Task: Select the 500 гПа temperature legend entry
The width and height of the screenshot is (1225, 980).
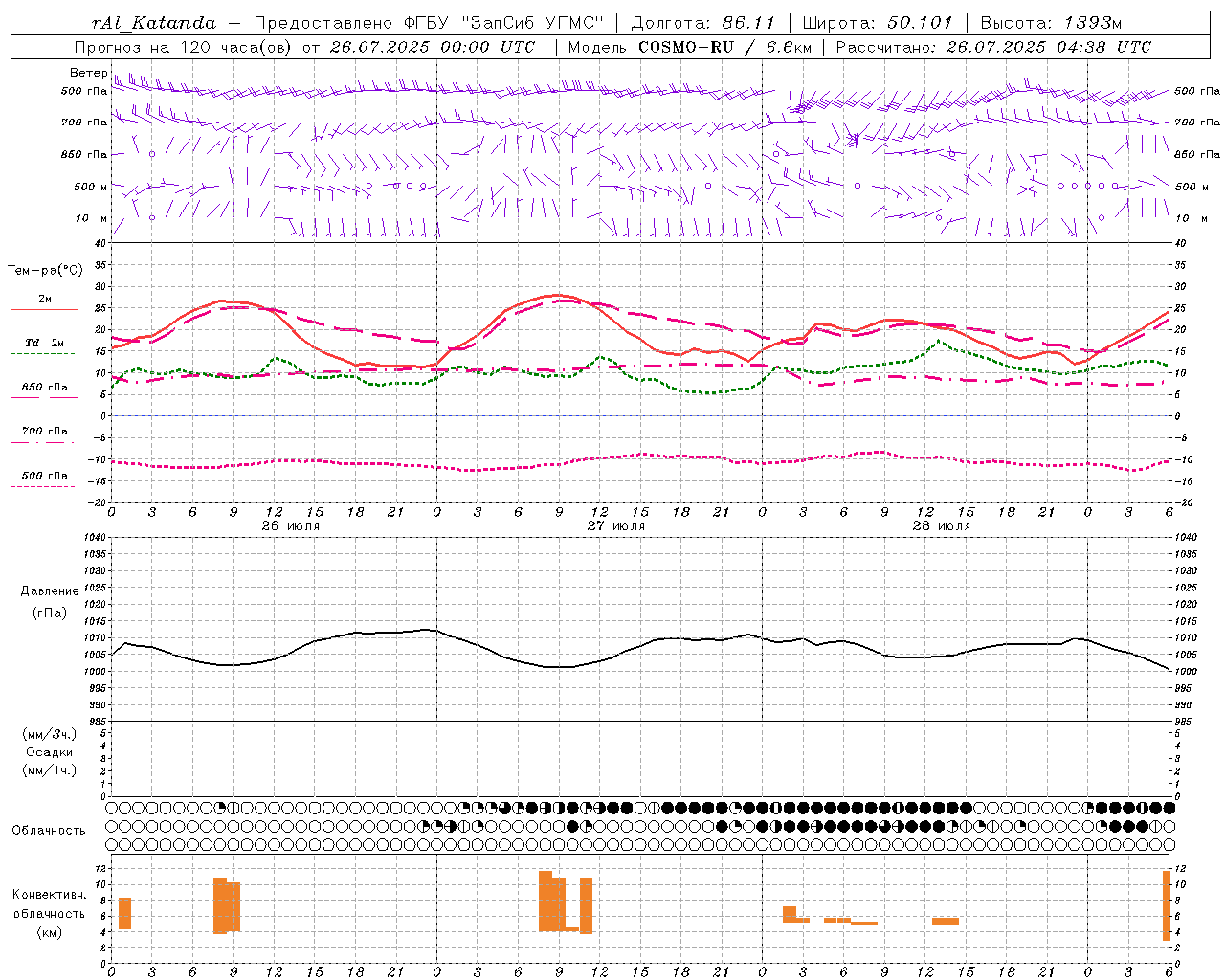Action: pos(44,475)
